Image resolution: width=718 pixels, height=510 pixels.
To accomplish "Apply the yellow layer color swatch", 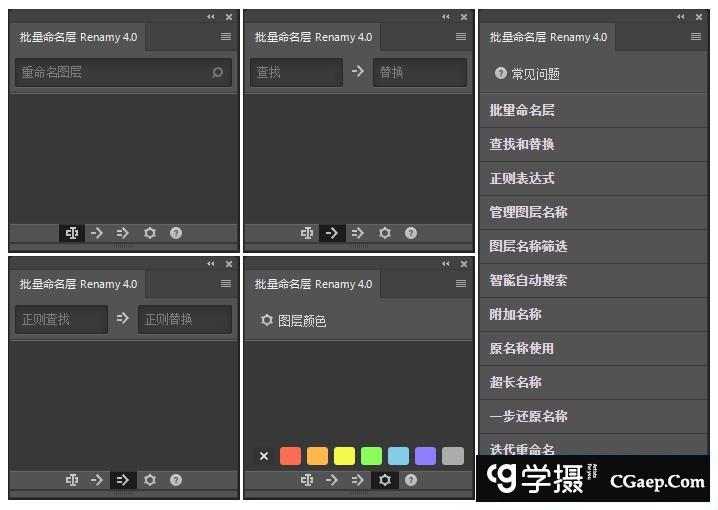I will pyautogui.click(x=344, y=456).
